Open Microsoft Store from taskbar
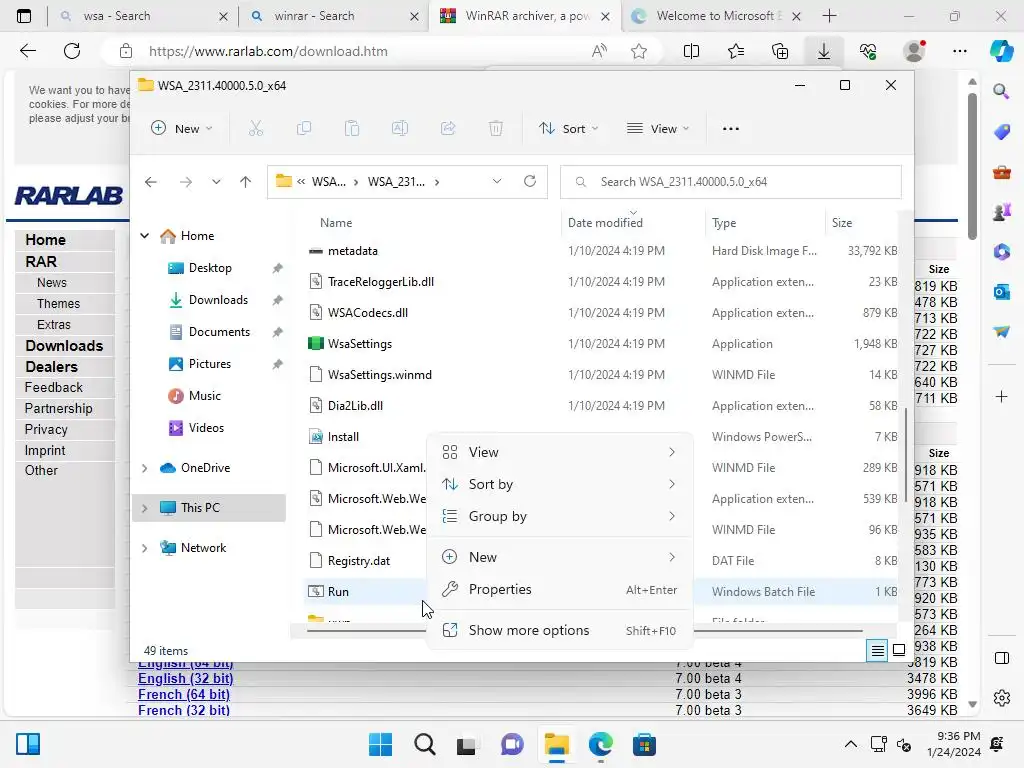 (644, 744)
